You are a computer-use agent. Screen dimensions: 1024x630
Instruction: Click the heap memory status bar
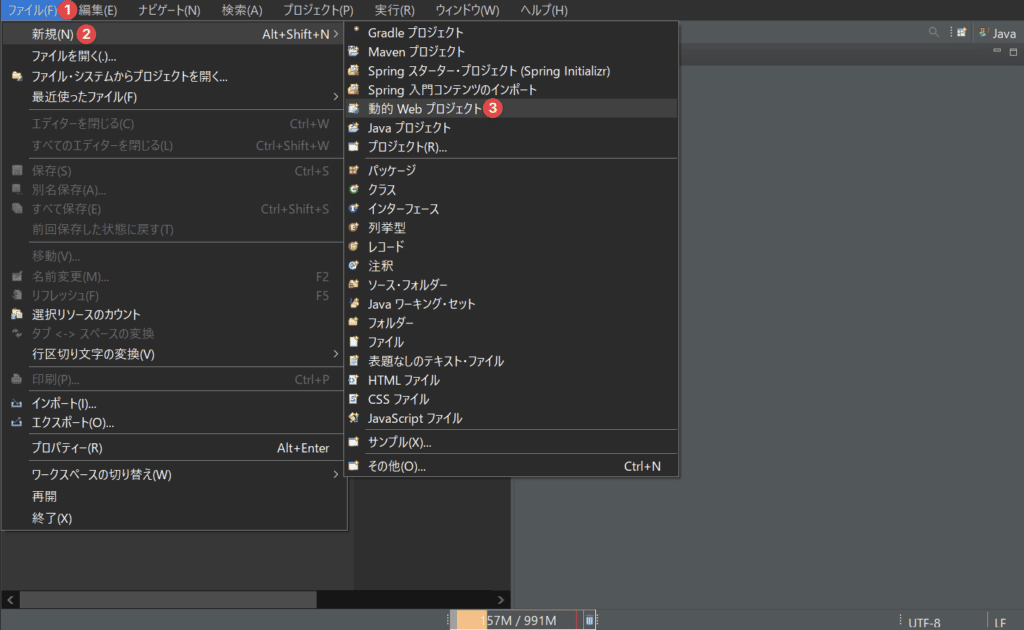pos(514,621)
